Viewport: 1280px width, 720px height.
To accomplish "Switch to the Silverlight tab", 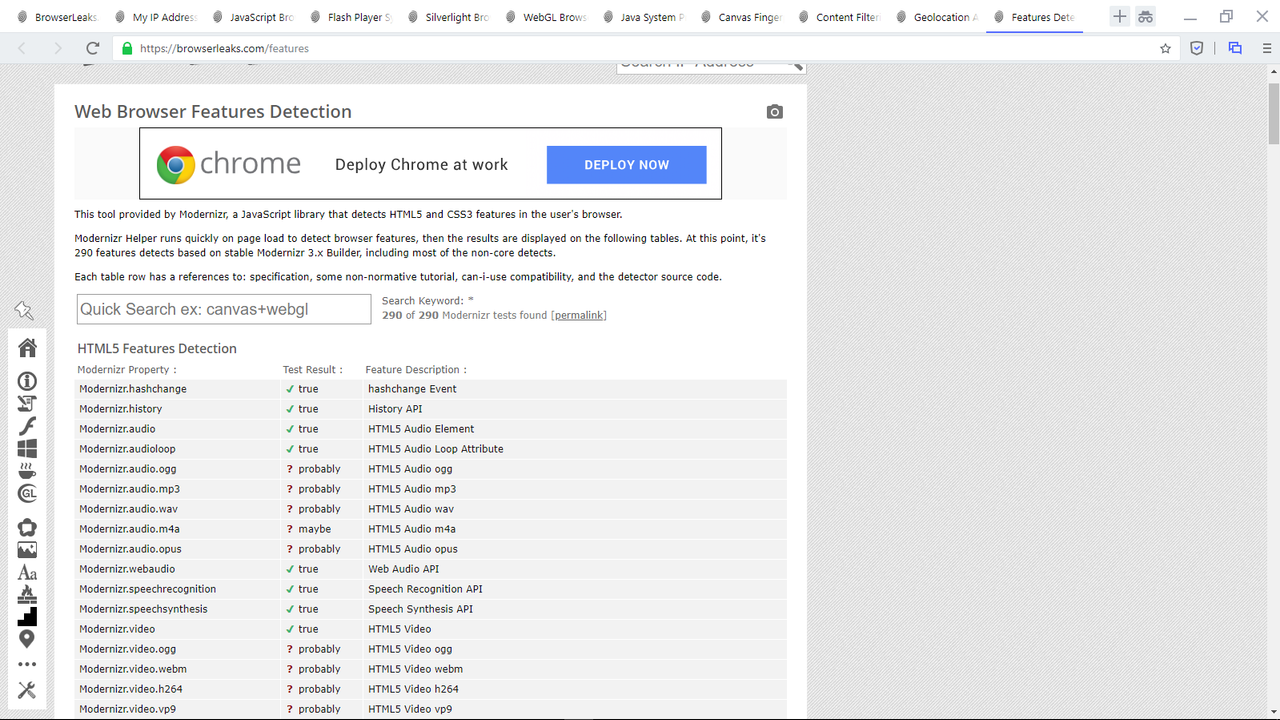I will click(x=448, y=17).
